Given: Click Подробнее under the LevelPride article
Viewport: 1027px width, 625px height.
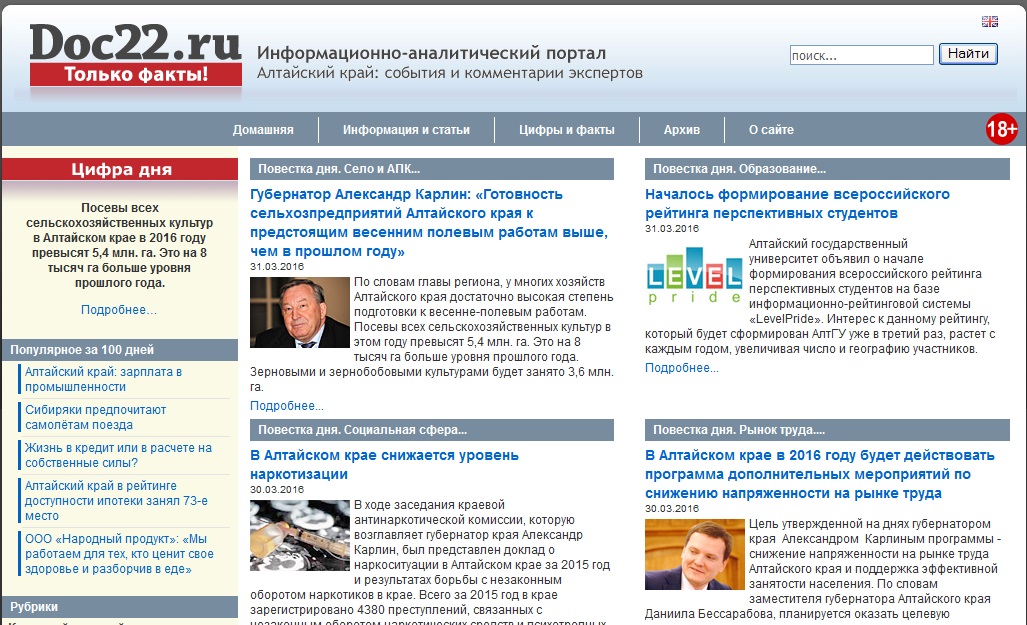Looking at the screenshot, I should point(681,368).
